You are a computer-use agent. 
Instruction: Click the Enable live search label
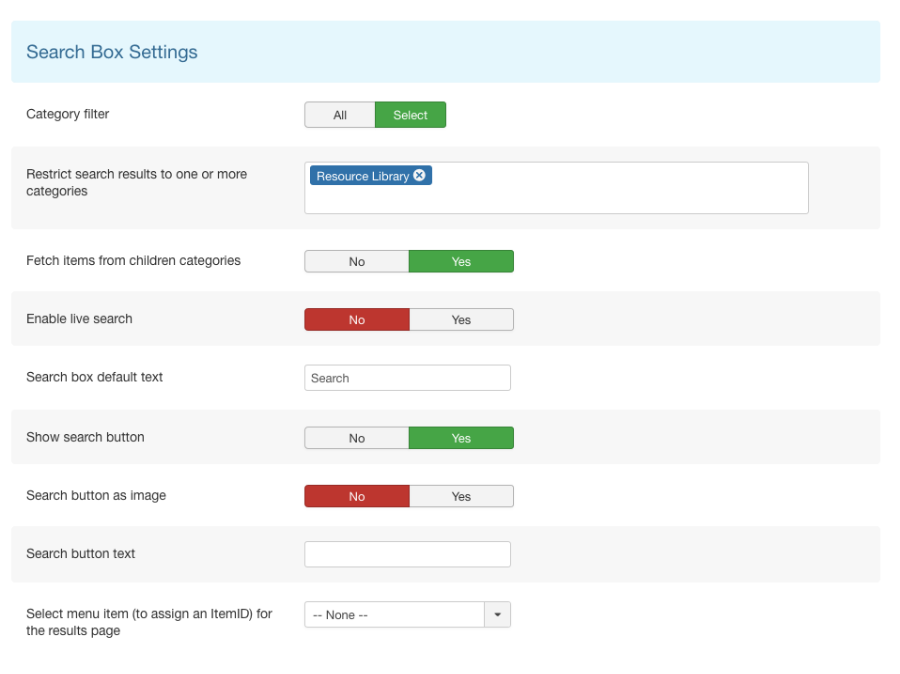pyautogui.click(x=79, y=319)
